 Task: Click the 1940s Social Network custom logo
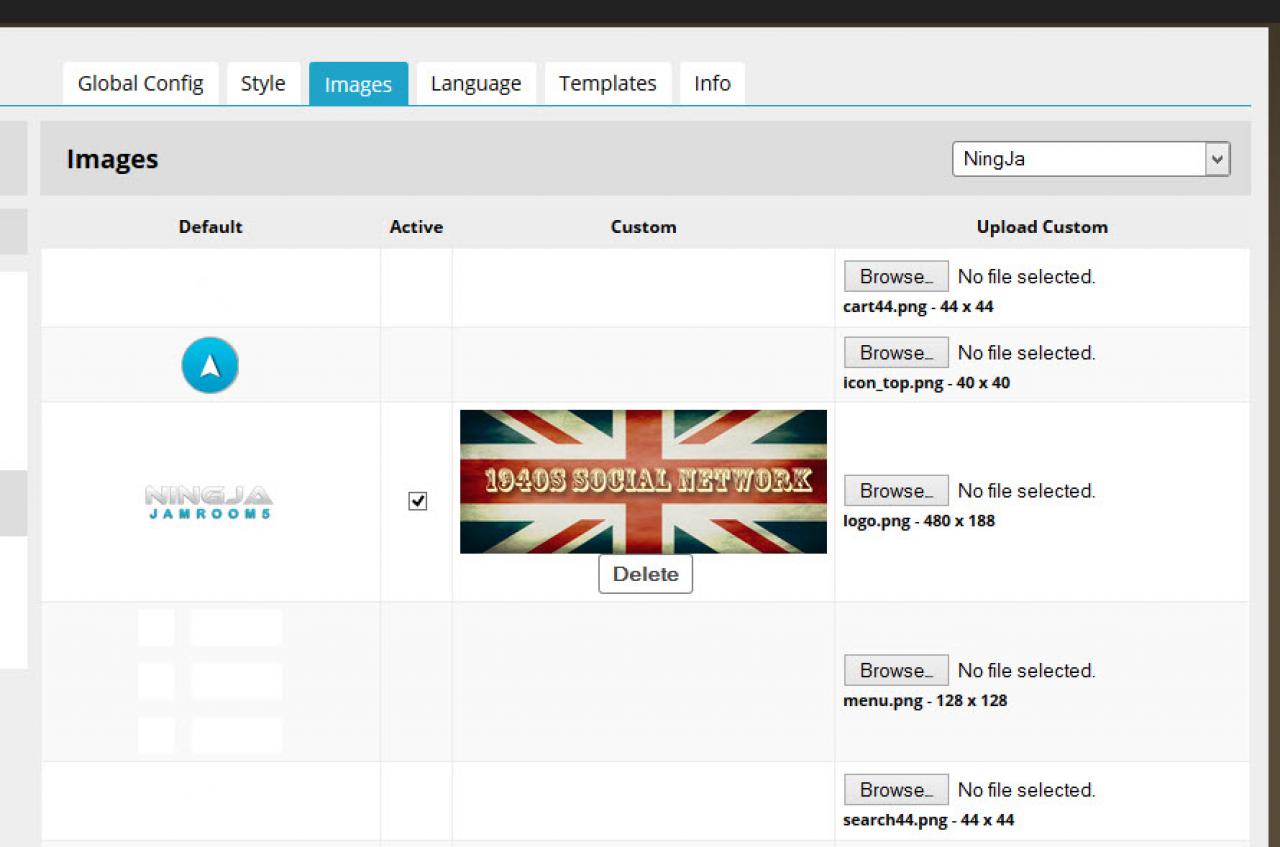click(643, 481)
